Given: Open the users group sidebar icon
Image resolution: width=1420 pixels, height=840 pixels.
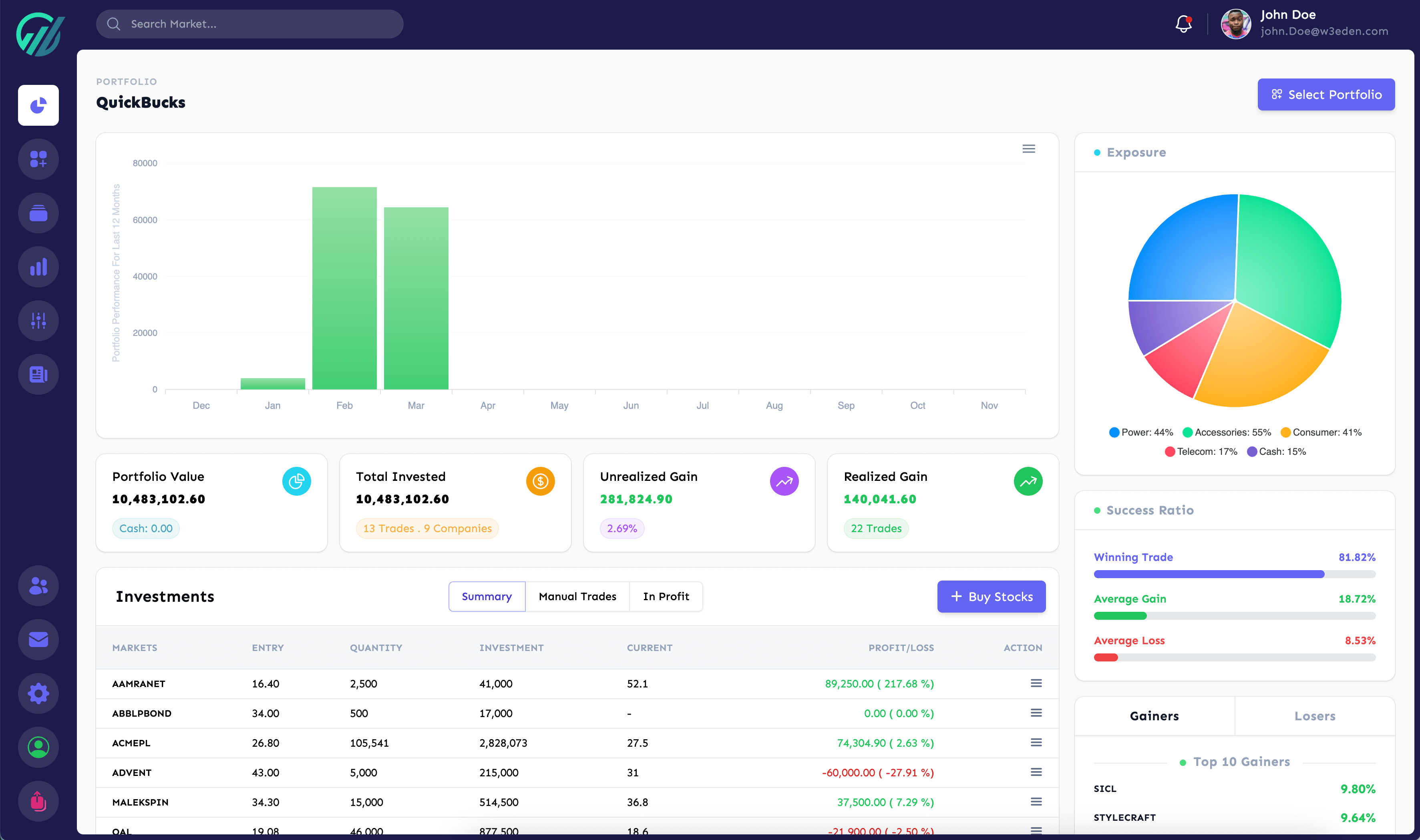Looking at the screenshot, I should (38, 585).
